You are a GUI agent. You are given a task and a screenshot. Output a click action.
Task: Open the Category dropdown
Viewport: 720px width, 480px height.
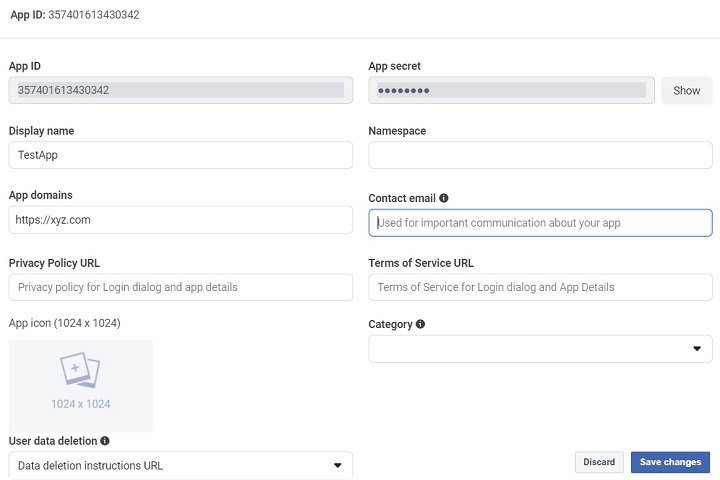click(x=540, y=349)
